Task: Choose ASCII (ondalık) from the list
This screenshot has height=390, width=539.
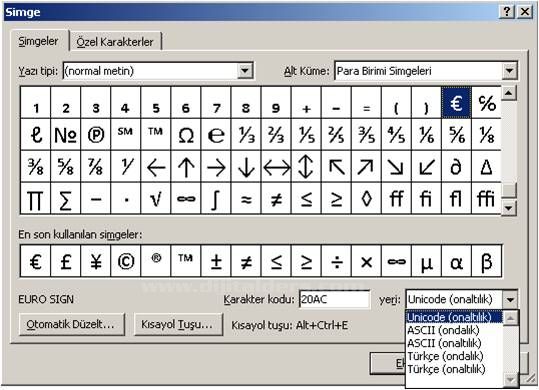Action: (x=454, y=330)
